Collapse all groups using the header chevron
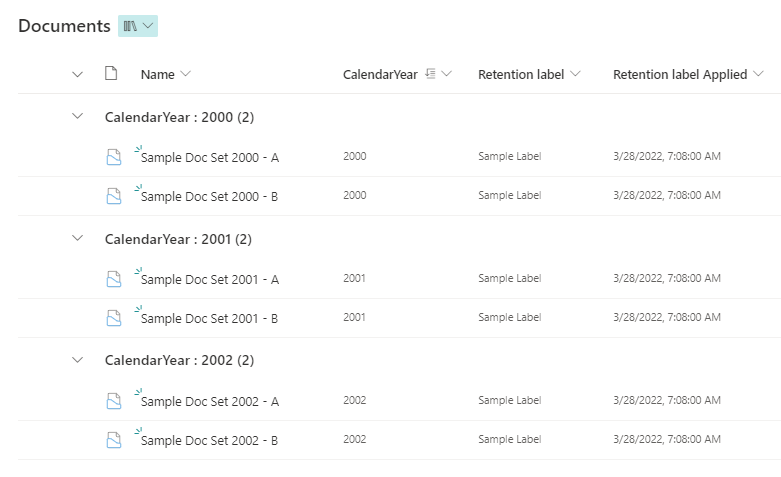781x477 pixels. point(77,74)
